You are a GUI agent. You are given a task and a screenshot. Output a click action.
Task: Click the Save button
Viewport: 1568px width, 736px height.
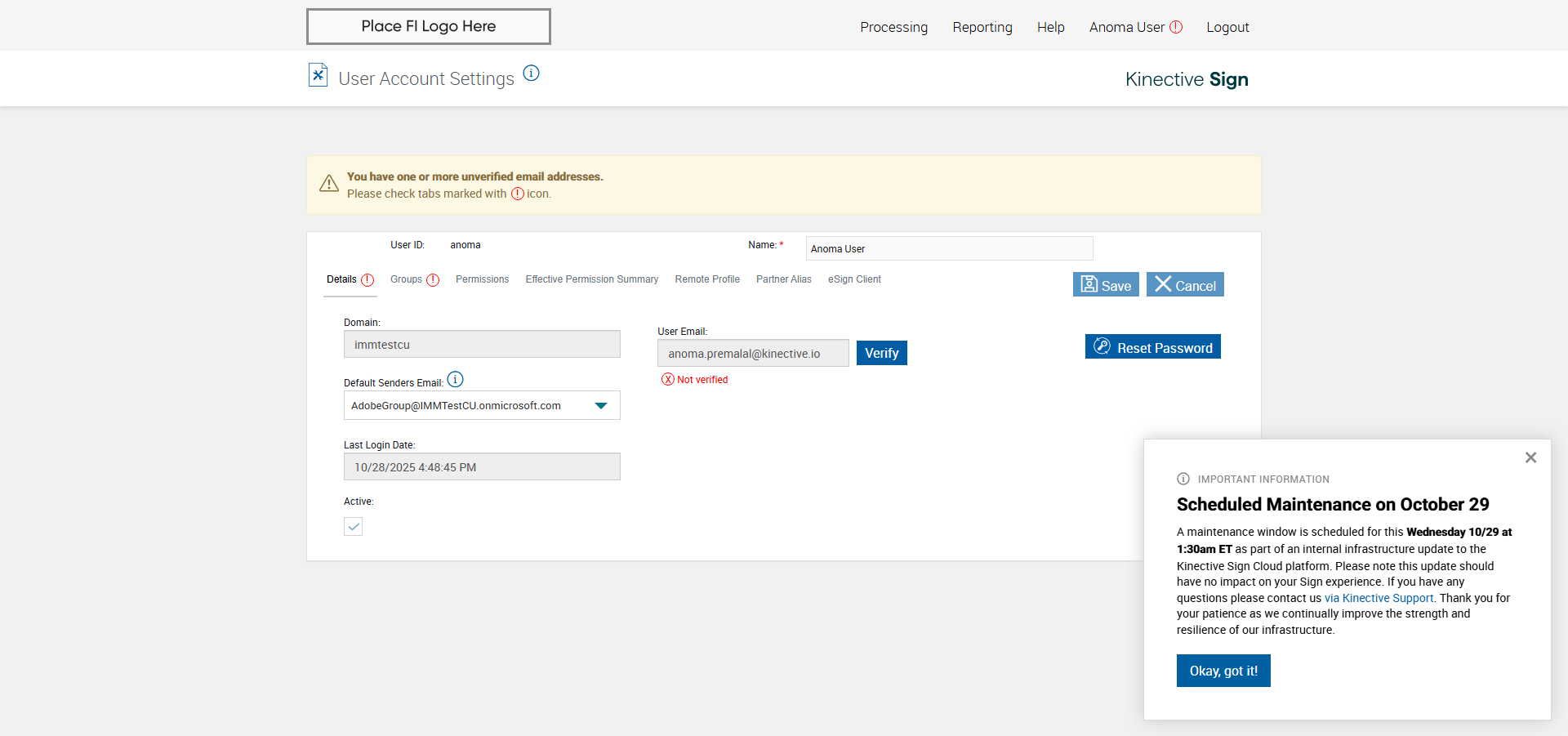point(1106,284)
